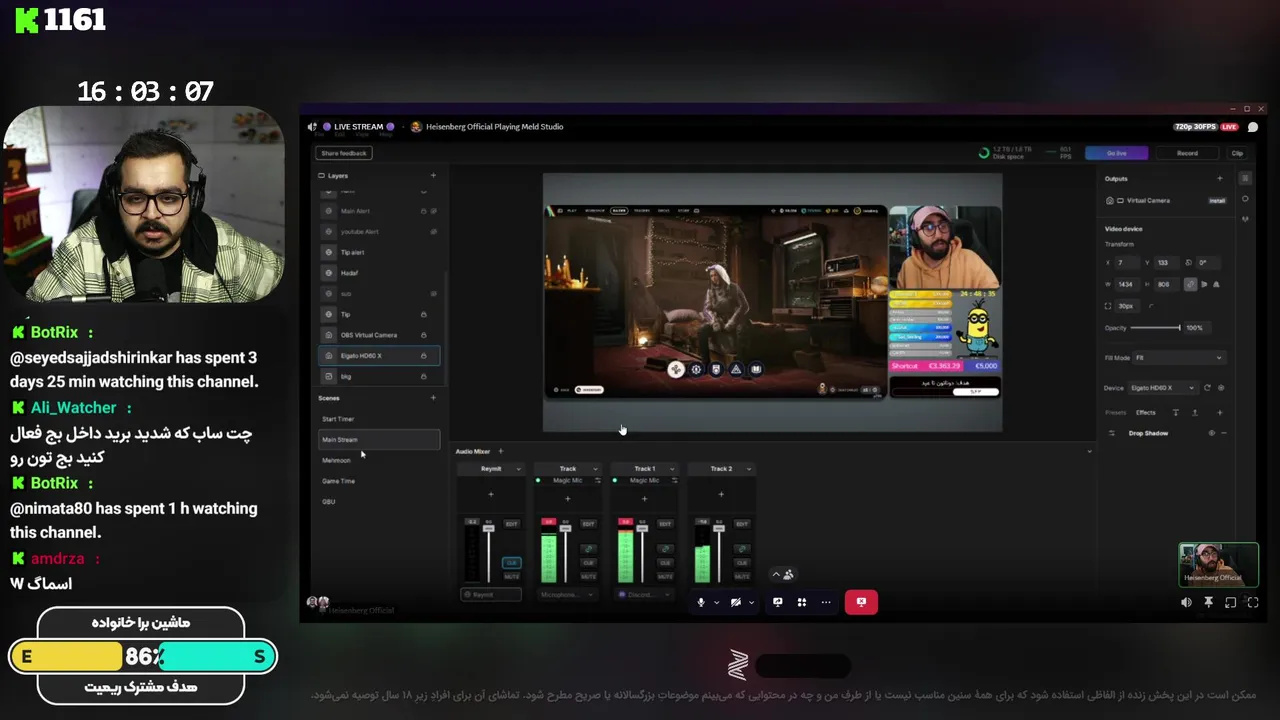Click the red stop watching stream button

[x=861, y=602]
